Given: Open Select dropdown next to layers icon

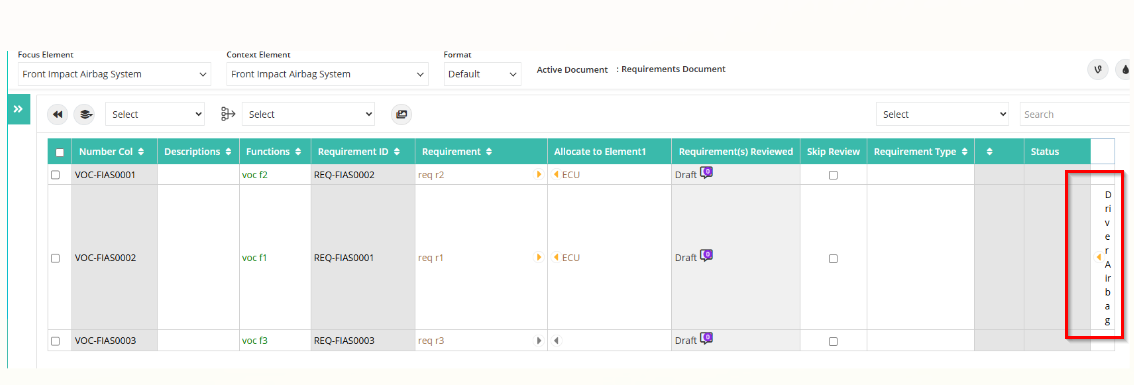Looking at the screenshot, I should pyautogui.click(x=155, y=114).
